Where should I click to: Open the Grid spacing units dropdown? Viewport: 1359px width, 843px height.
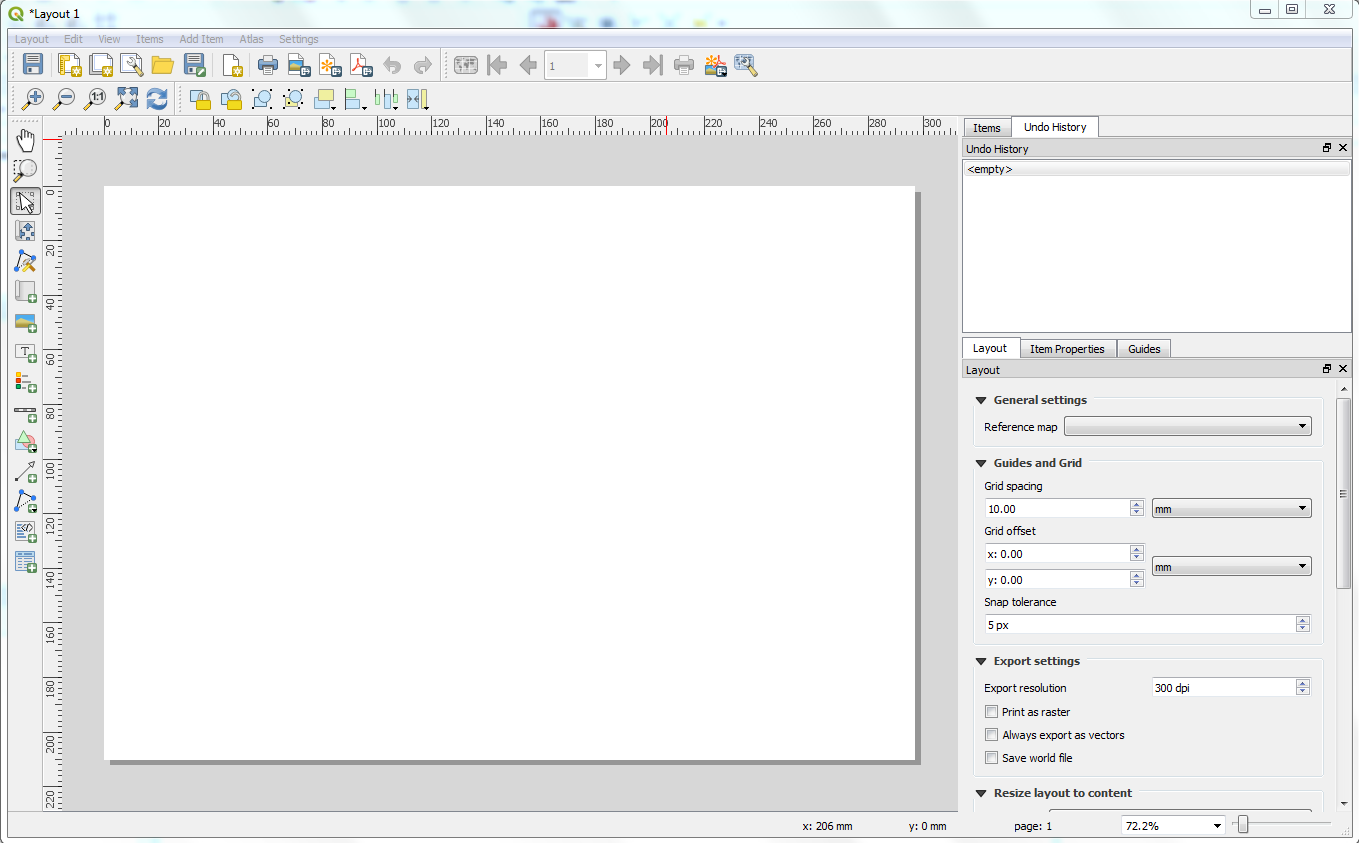(x=1230, y=509)
